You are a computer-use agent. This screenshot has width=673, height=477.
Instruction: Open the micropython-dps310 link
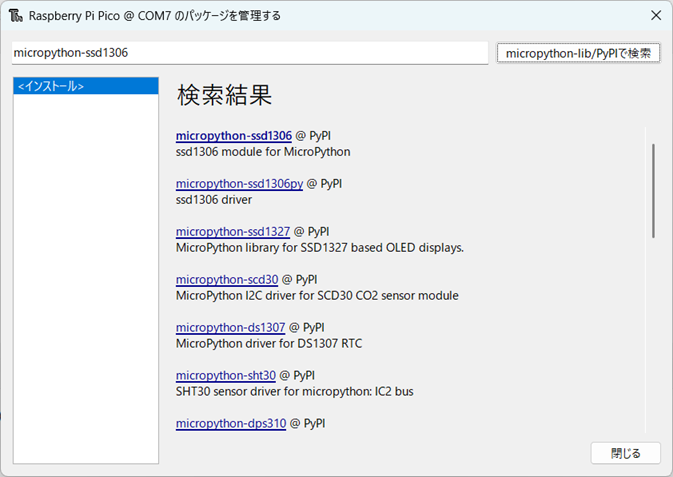click(x=230, y=423)
